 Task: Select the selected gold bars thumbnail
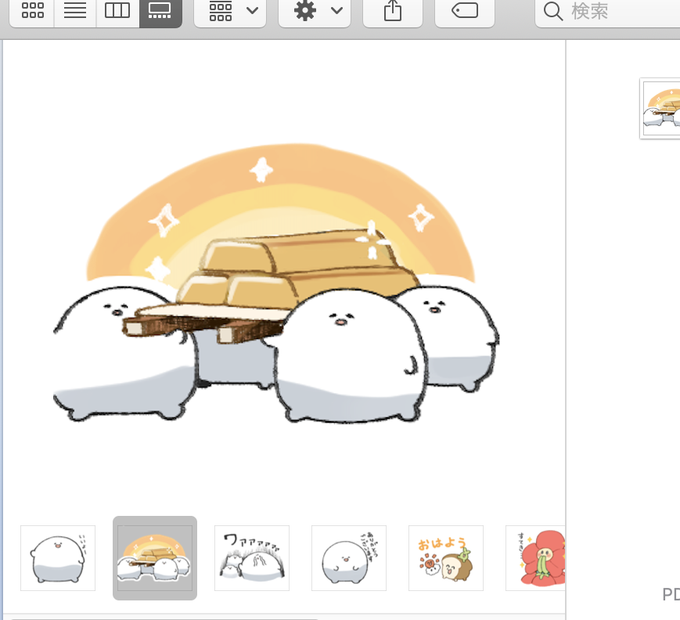pyautogui.click(x=155, y=558)
